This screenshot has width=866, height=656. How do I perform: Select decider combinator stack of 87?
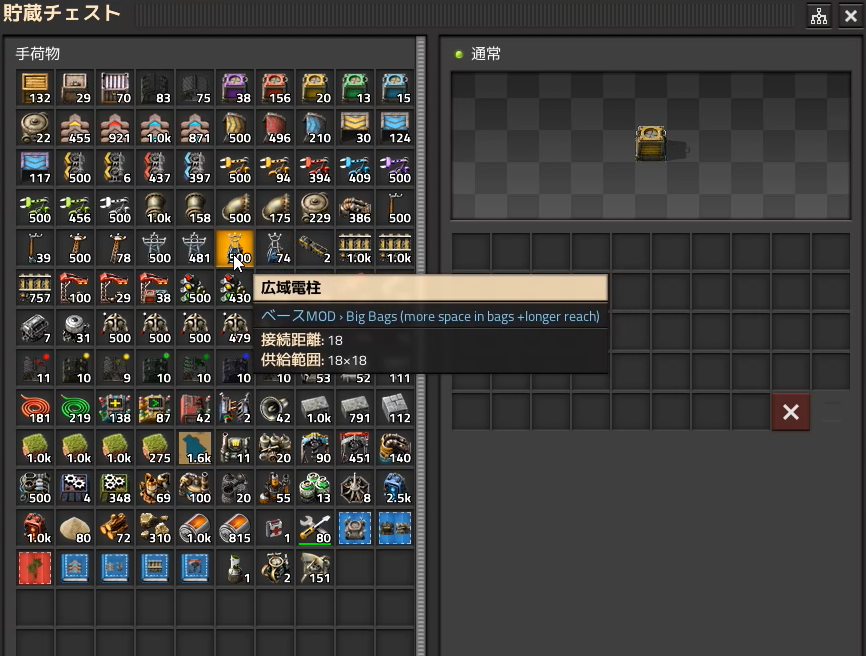coord(155,409)
